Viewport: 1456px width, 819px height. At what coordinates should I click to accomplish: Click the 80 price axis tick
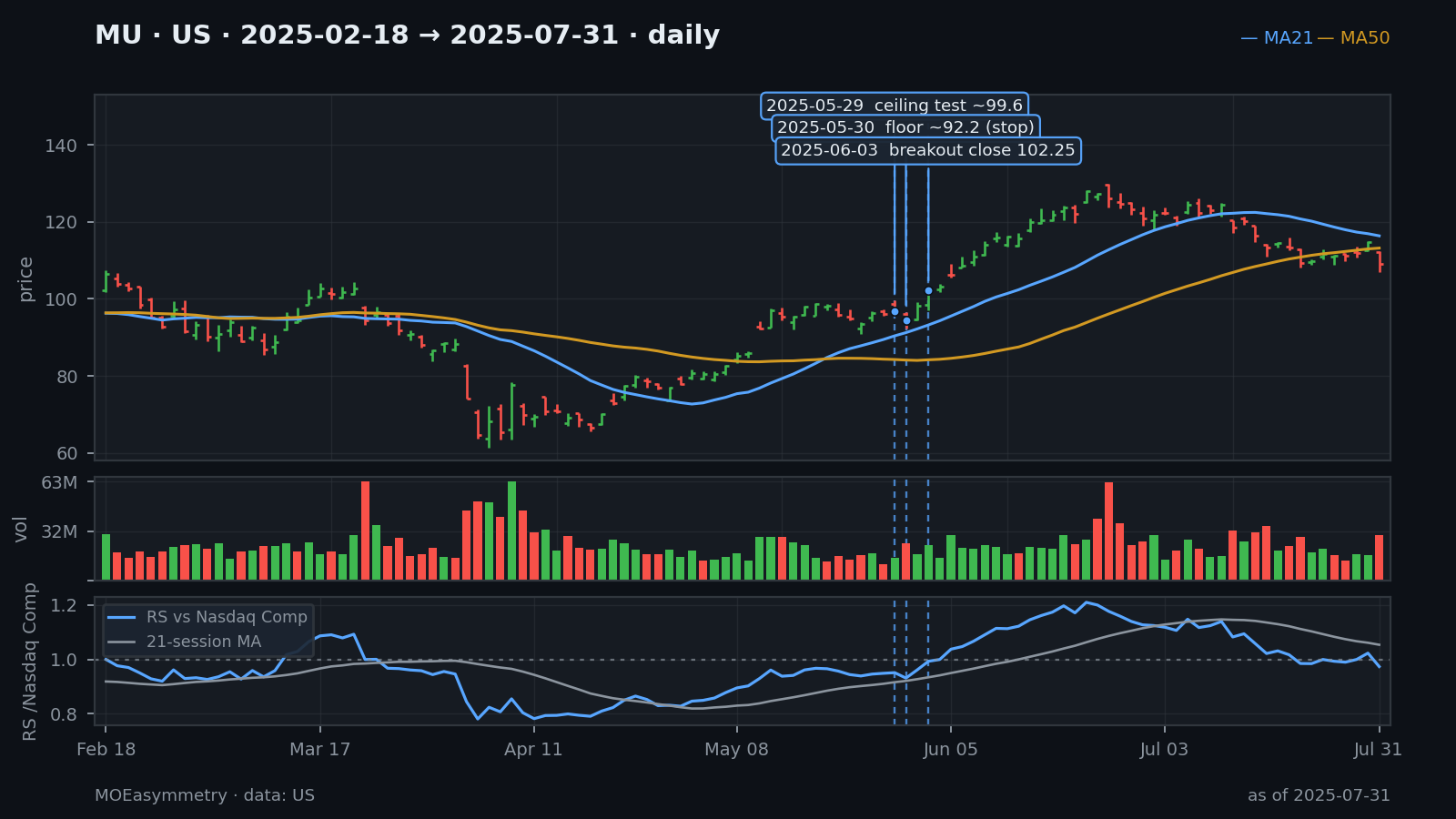(x=66, y=377)
